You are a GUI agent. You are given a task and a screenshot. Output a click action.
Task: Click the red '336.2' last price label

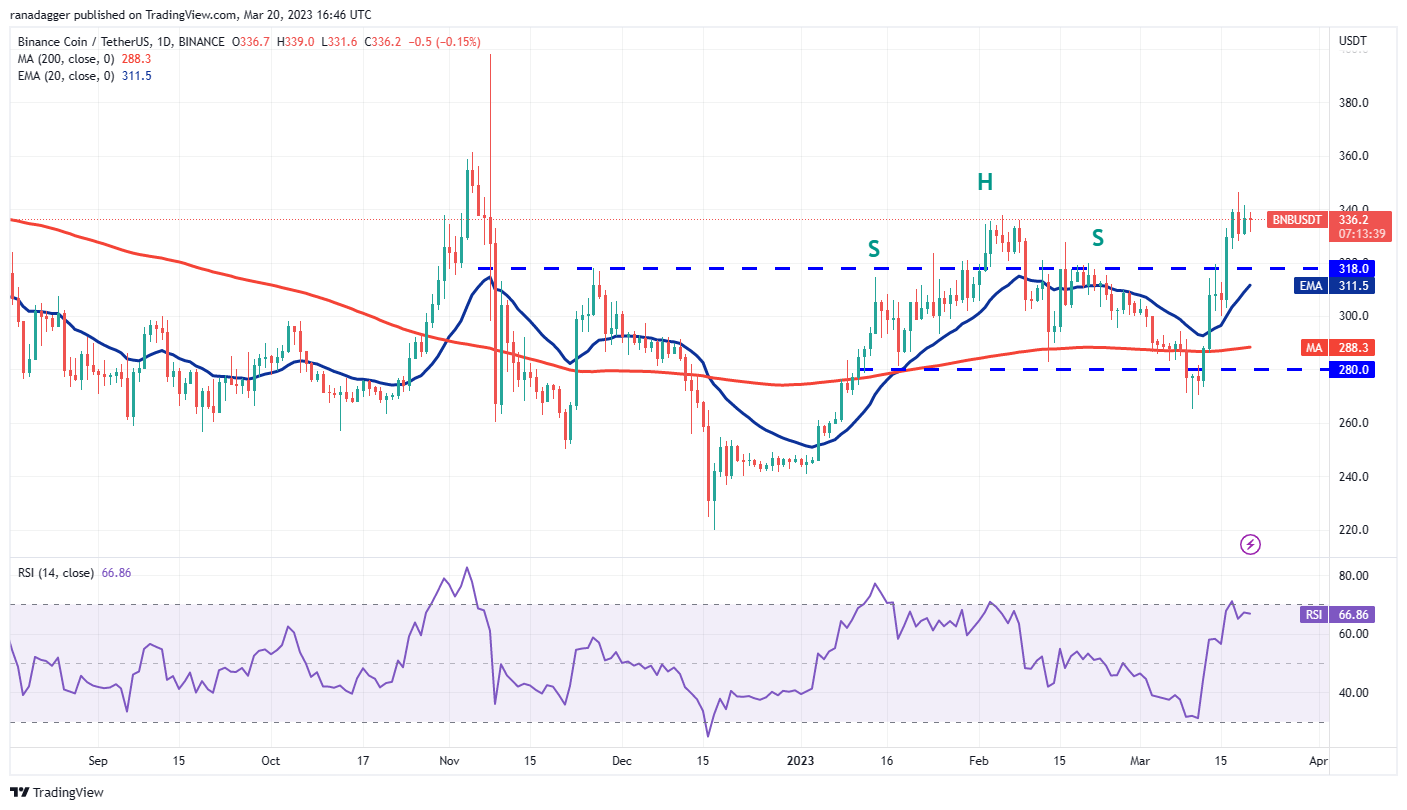pos(1355,220)
